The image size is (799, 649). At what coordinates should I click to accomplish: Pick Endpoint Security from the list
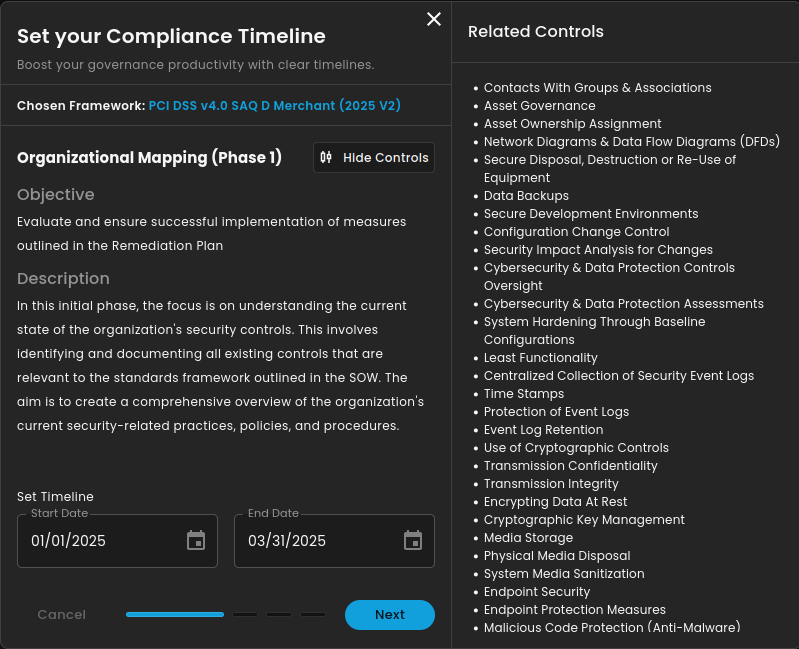pos(537,592)
